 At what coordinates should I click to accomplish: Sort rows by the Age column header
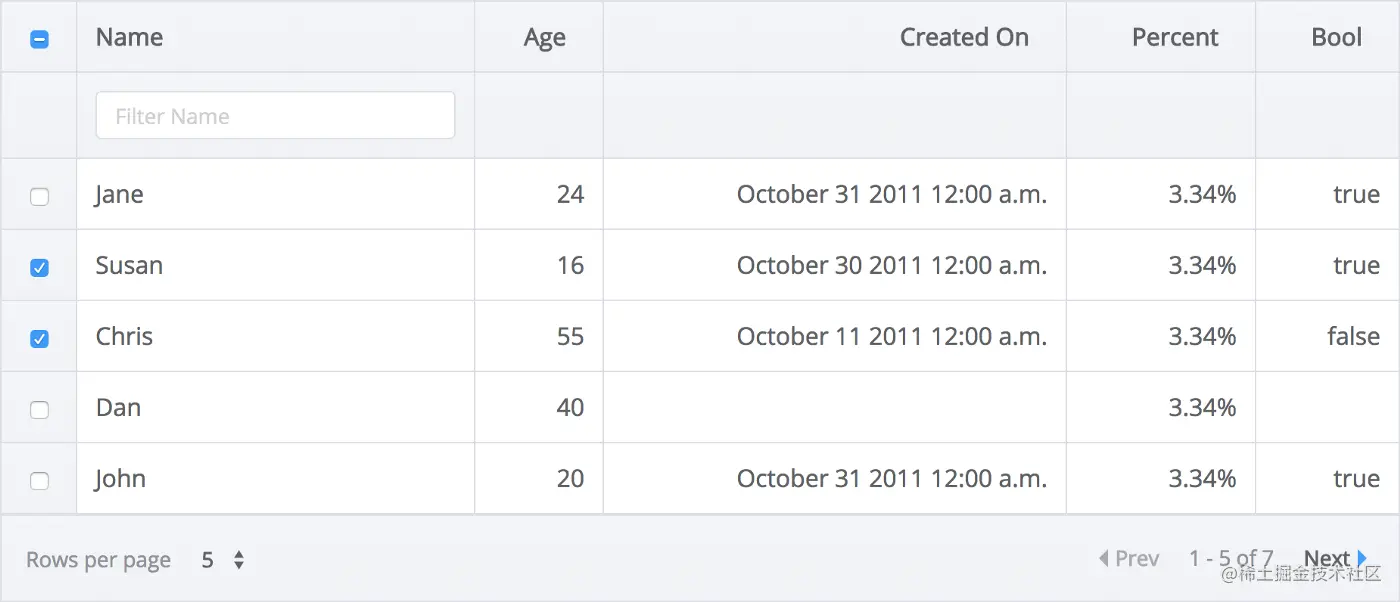(544, 37)
